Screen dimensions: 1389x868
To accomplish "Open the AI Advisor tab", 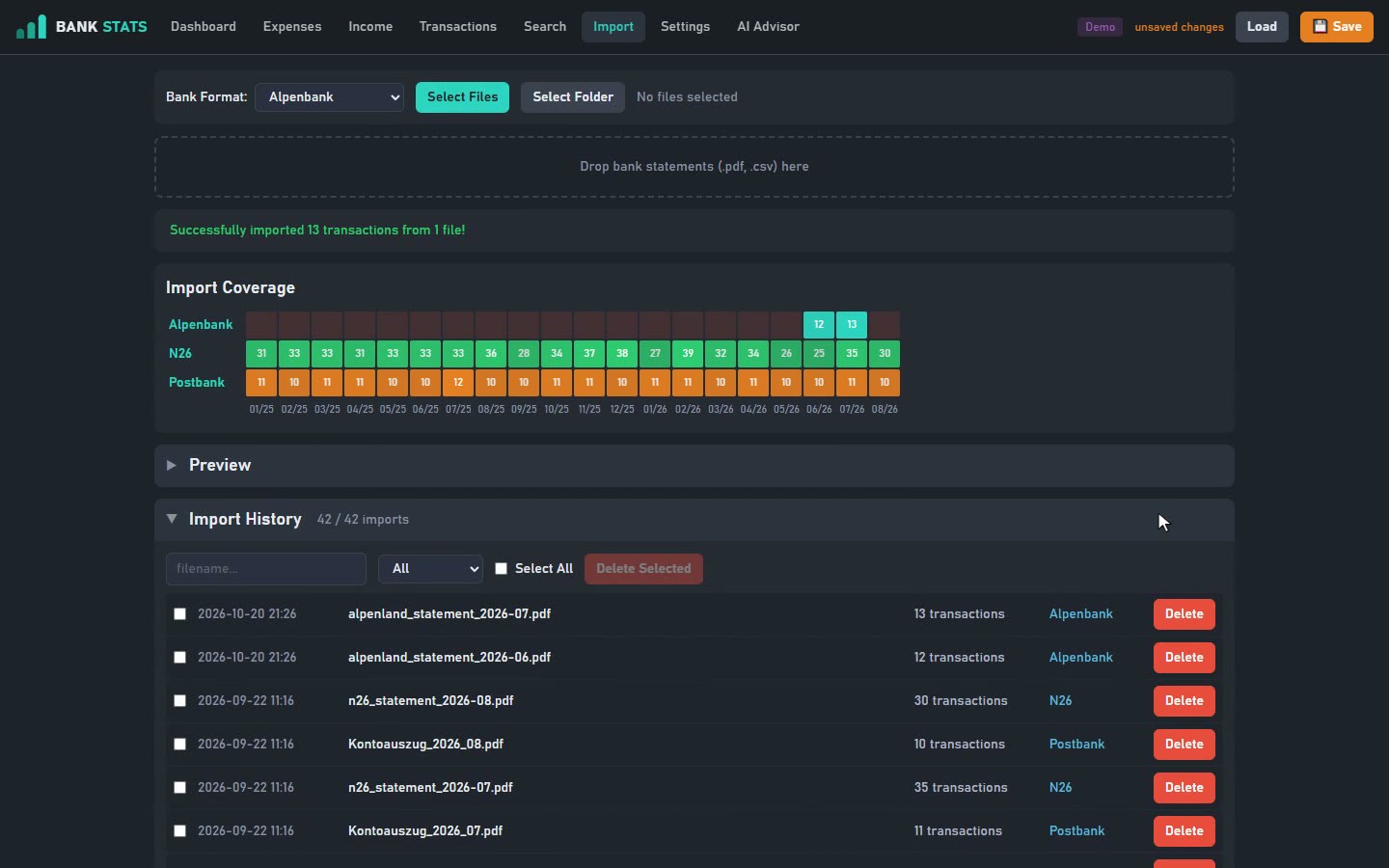I will coord(769,27).
